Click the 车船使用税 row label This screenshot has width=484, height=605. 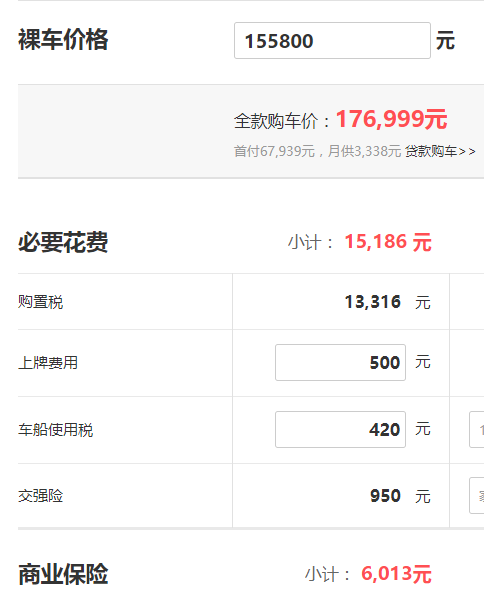pos(56,430)
